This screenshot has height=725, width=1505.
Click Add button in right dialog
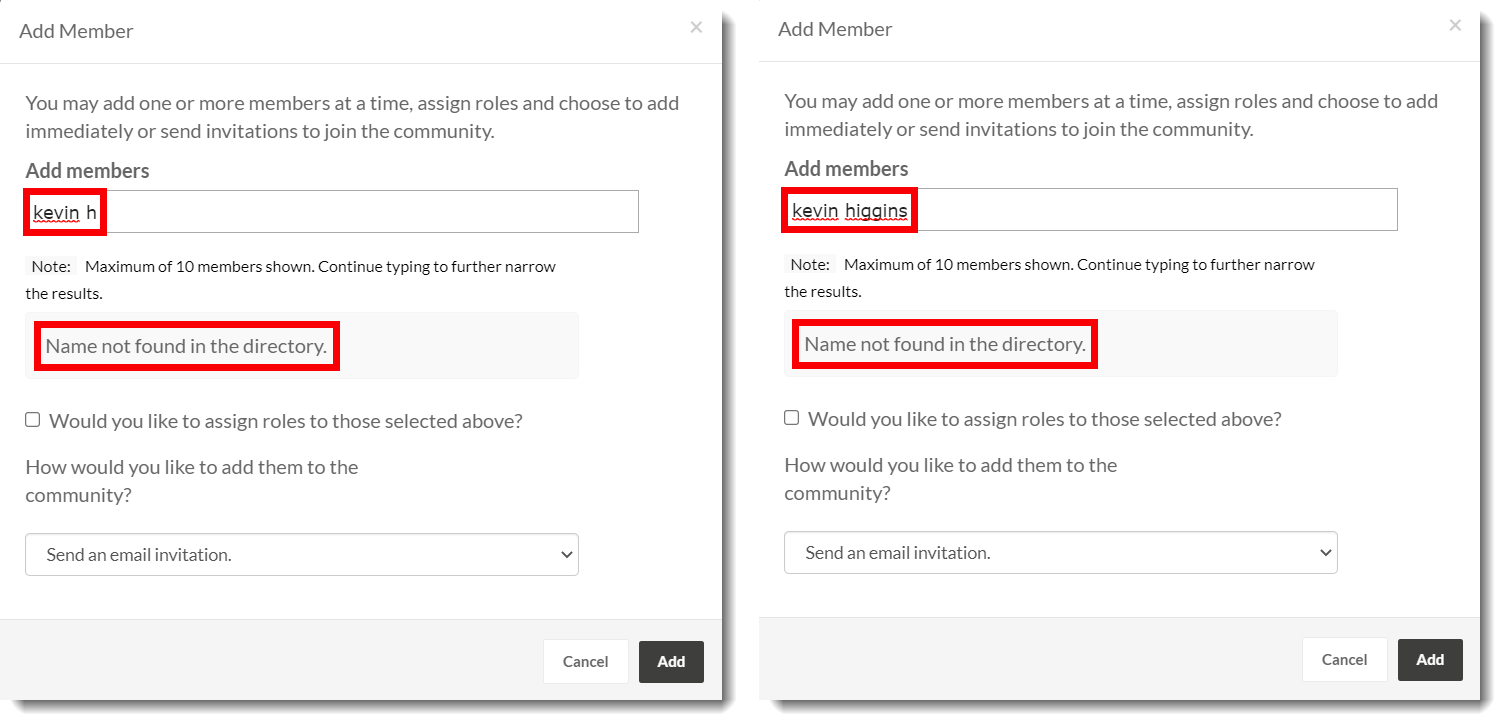tap(1430, 660)
